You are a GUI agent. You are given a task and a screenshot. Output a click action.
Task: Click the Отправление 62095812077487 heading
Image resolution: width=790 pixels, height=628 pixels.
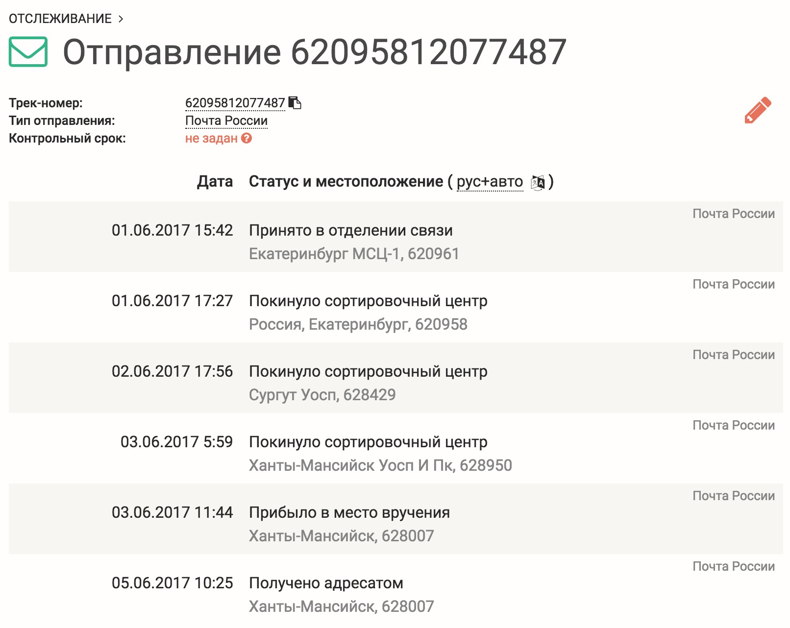click(x=314, y=52)
